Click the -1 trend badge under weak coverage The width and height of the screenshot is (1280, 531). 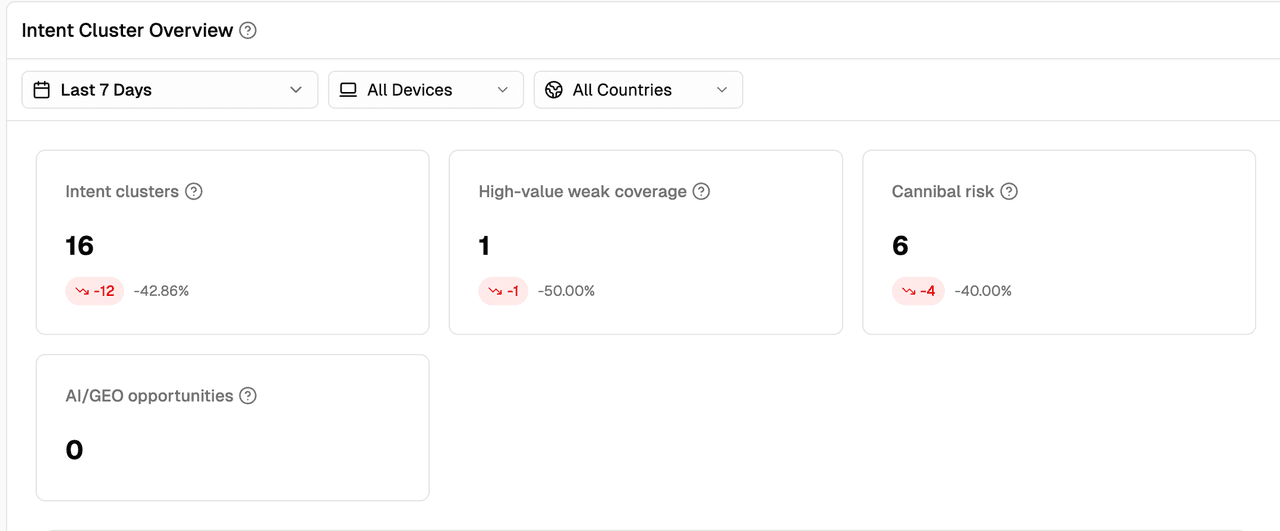pos(503,291)
